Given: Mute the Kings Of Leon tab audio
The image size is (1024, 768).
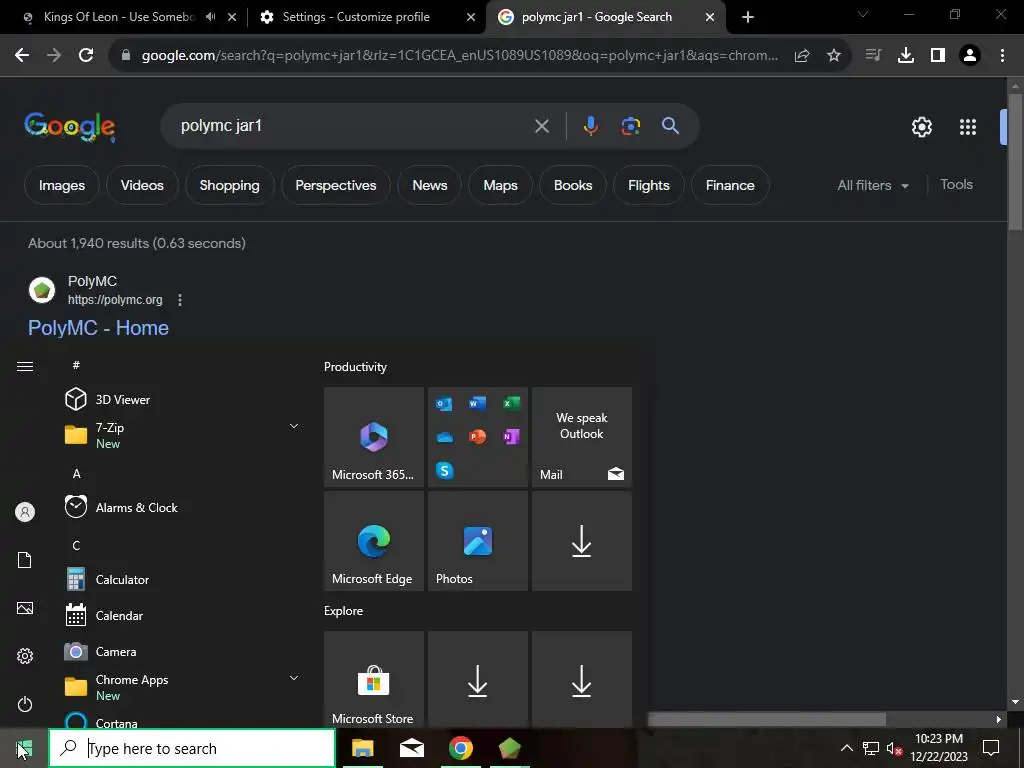Looking at the screenshot, I should point(210,17).
